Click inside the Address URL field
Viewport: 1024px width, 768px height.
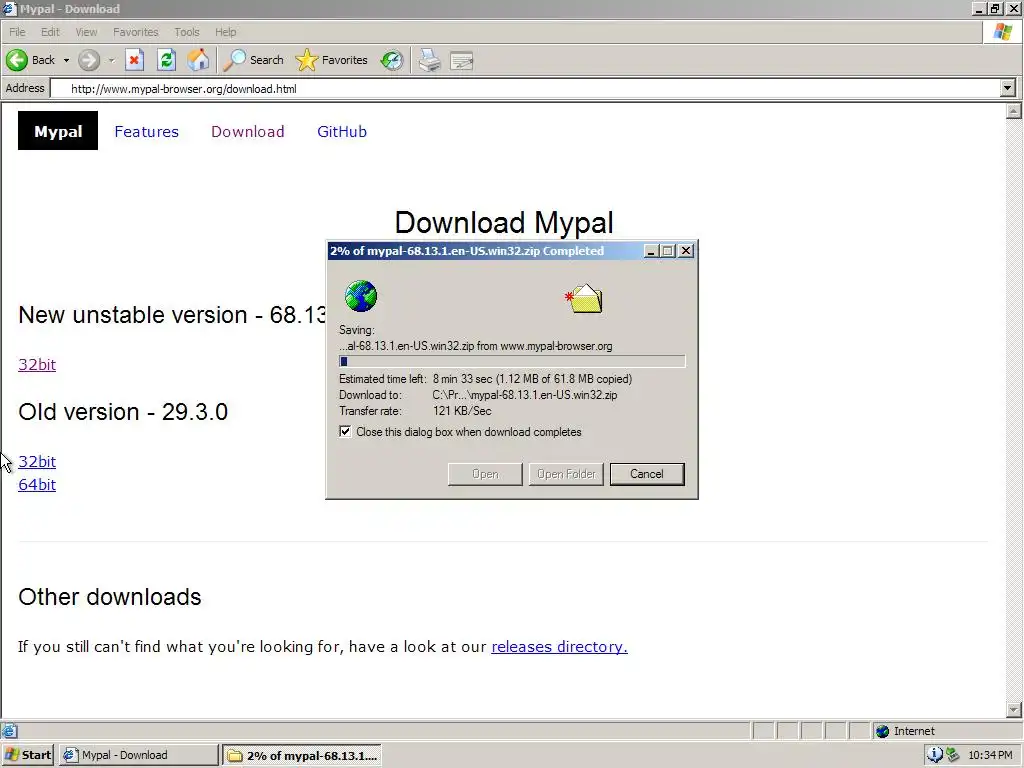pyautogui.click(x=525, y=88)
